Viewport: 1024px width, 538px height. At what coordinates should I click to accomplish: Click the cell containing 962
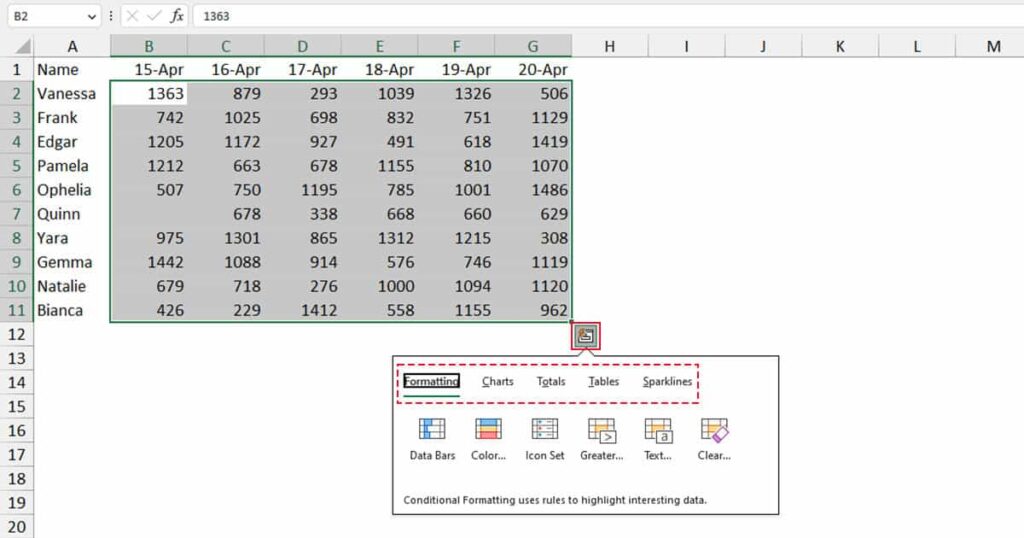coord(533,310)
